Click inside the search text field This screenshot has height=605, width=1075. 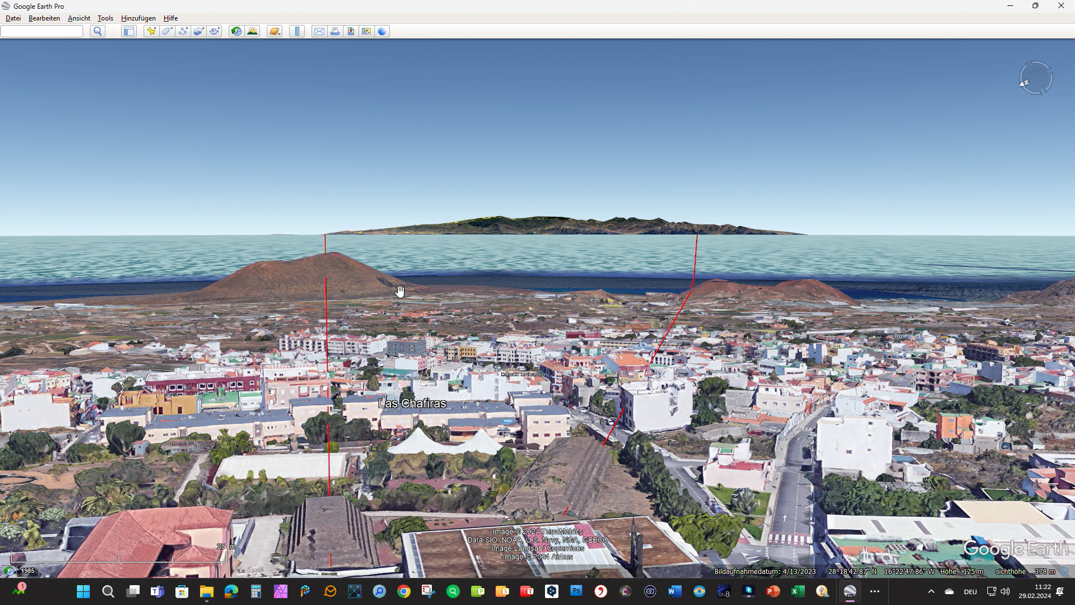42,32
